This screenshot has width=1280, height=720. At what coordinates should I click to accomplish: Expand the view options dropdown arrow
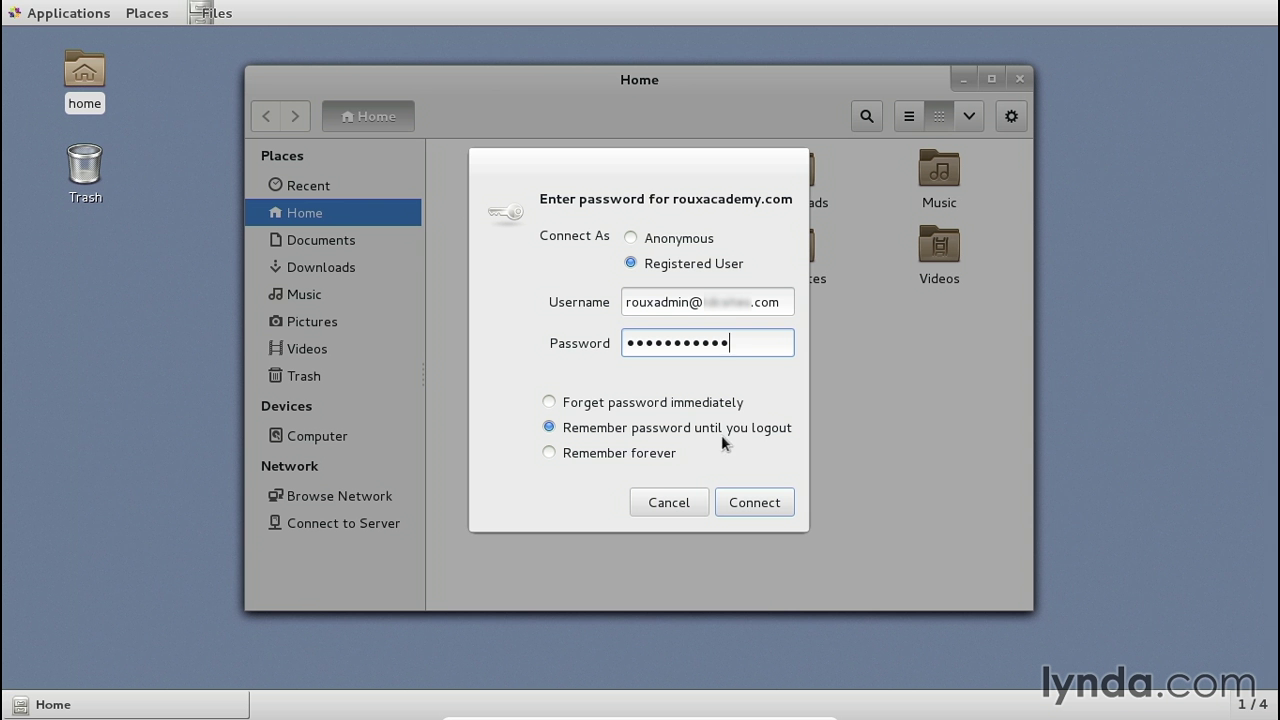pos(969,116)
